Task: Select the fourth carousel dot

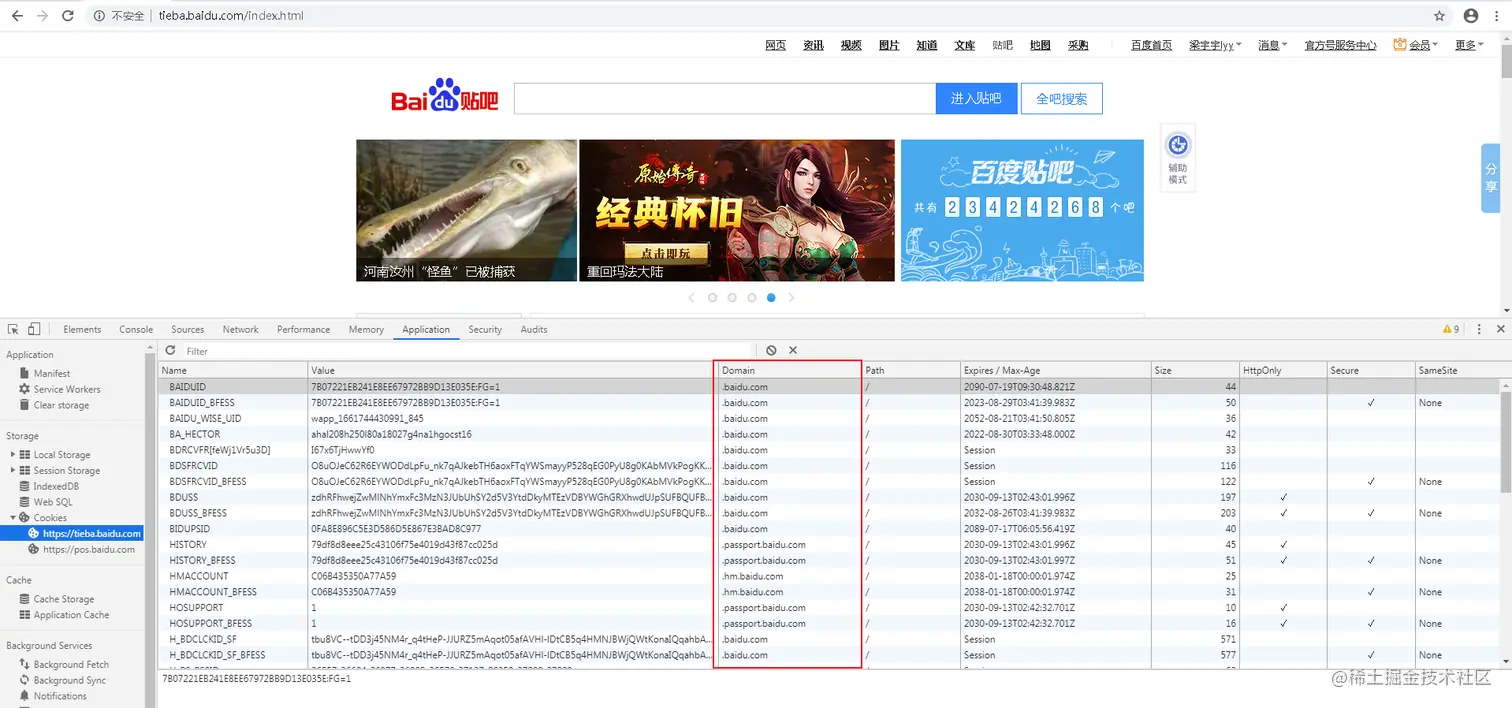Action: tap(771, 298)
